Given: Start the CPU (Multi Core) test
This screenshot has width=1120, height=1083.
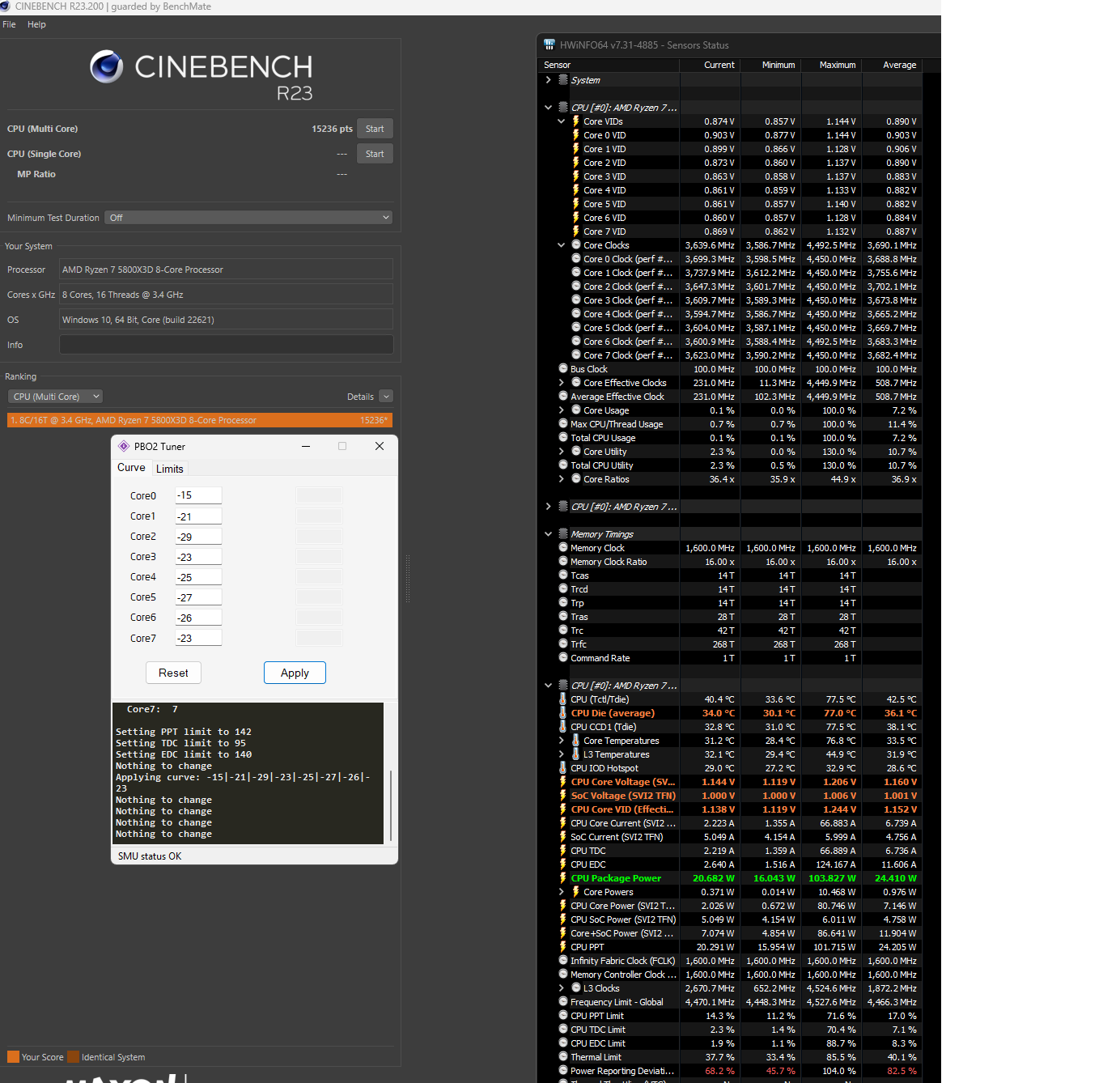Looking at the screenshot, I should click(375, 129).
